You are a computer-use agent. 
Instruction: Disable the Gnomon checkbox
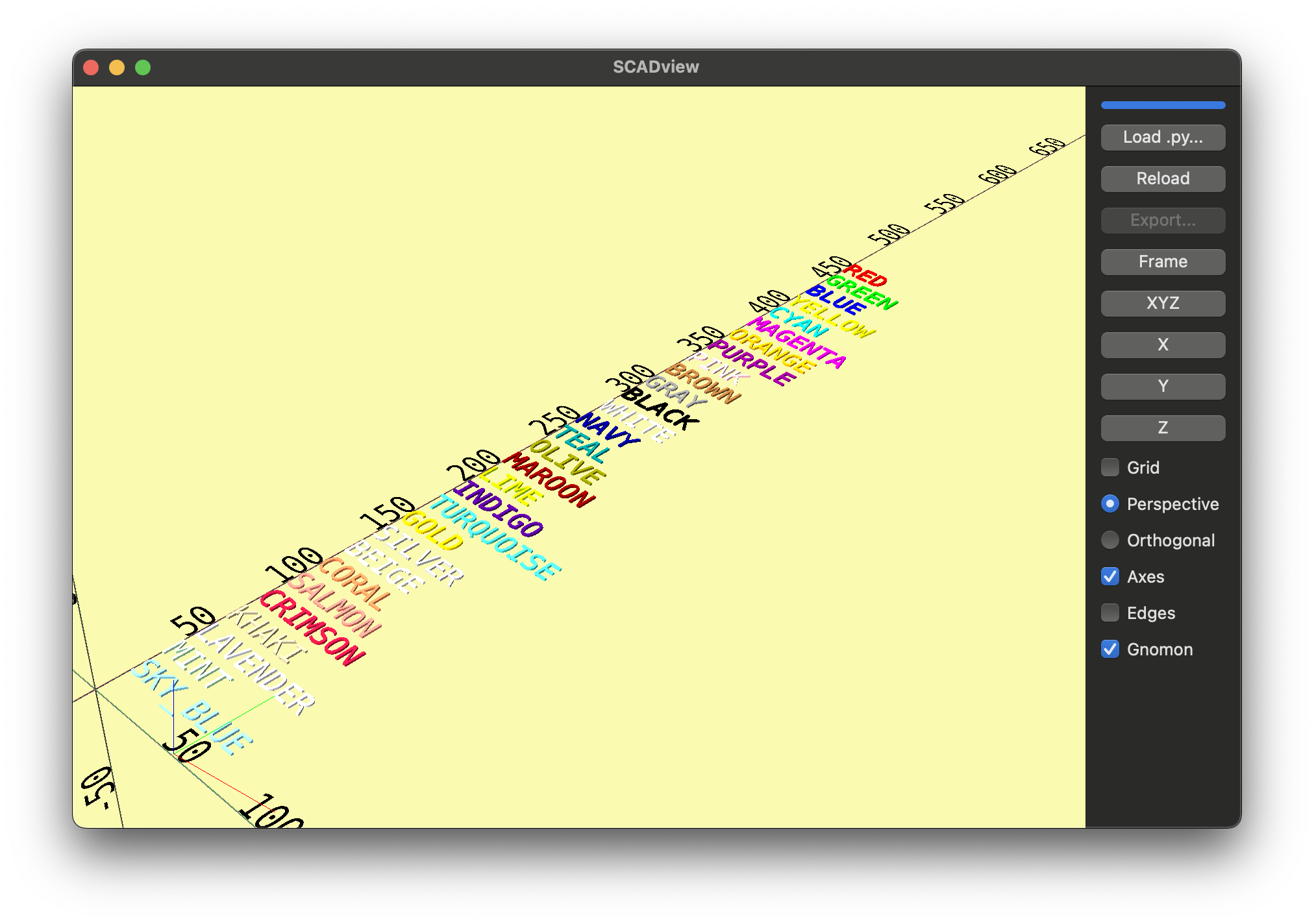coord(1110,649)
